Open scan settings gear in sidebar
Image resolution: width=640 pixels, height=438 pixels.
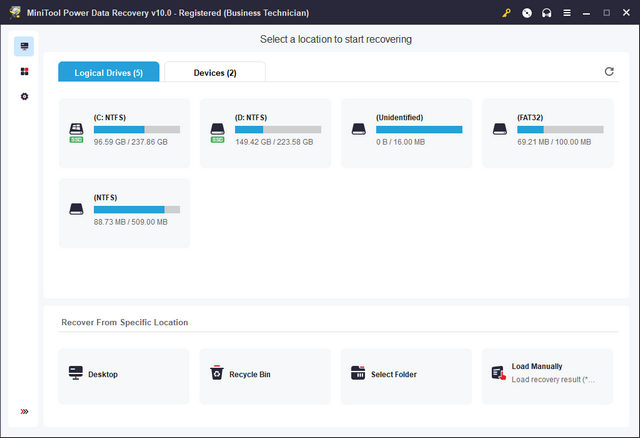24,96
